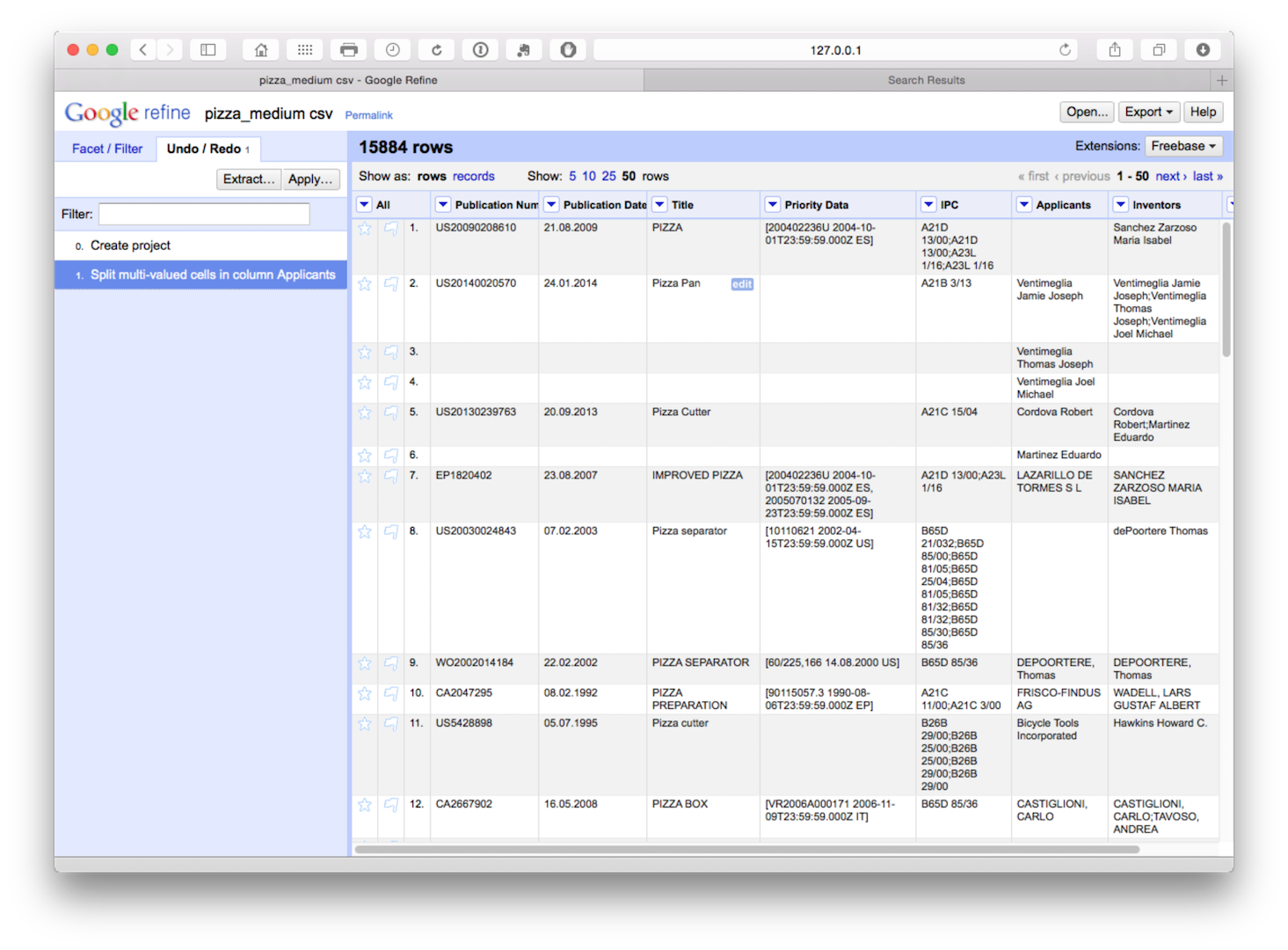Image resolution: width=1288 pixels, height=950 pixels.
Task: Show 25 rows per page
Action: pos(608,176)
